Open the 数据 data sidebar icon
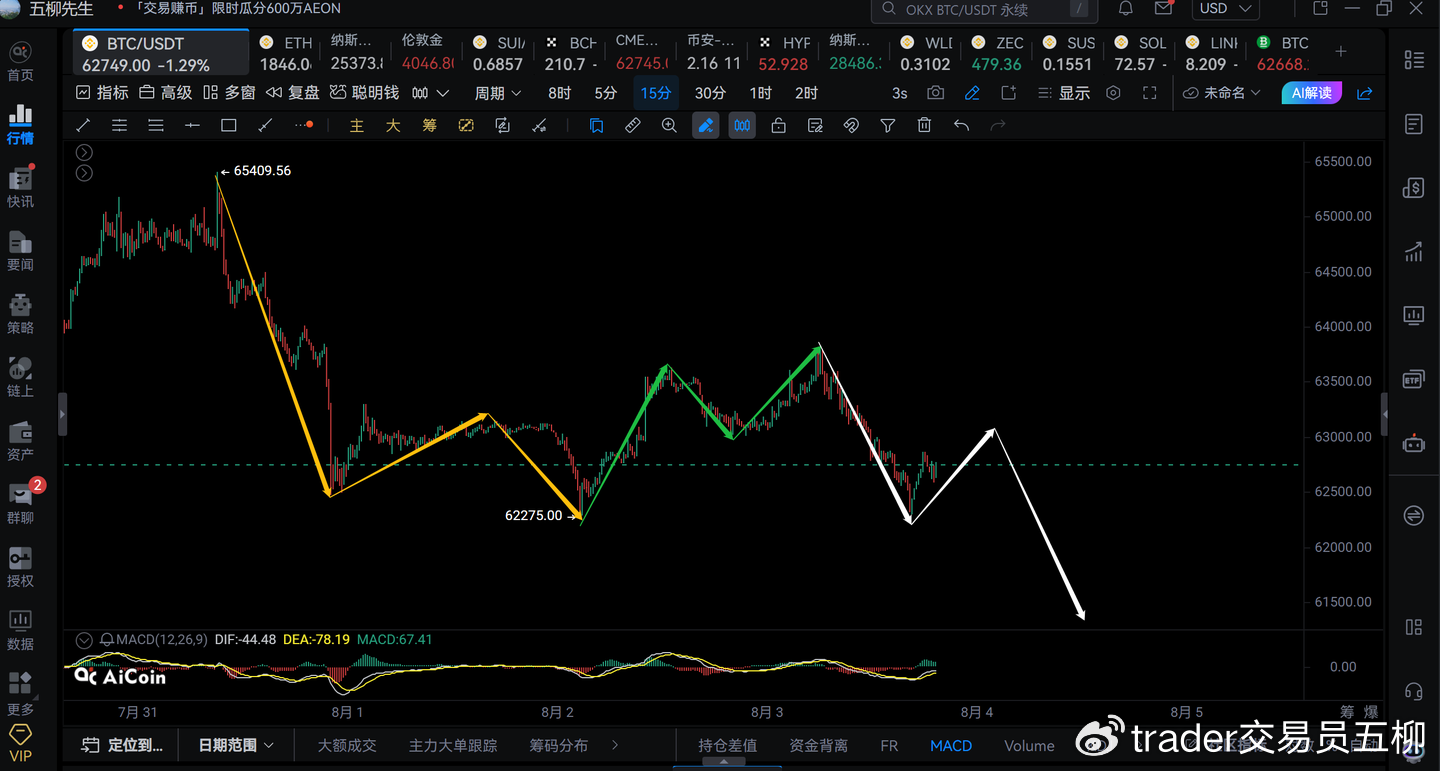This screenshot has height=771, width=1440. point(20,630)
